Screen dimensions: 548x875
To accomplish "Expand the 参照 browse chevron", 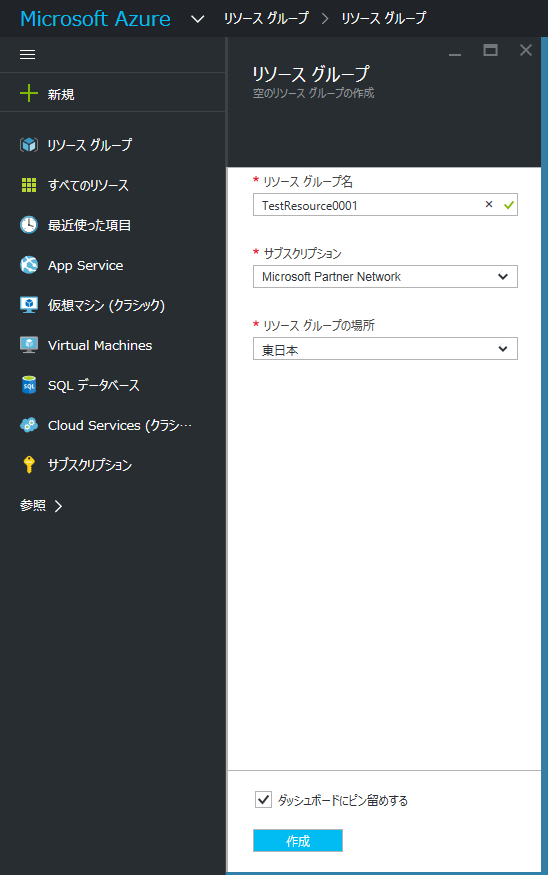I will [58, 506].
